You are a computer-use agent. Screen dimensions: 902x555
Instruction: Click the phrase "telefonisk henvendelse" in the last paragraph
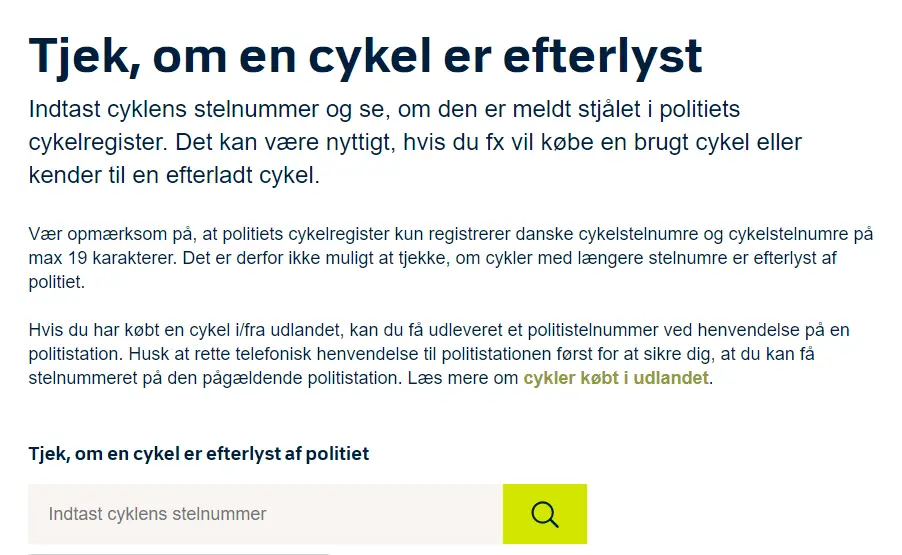327,354
